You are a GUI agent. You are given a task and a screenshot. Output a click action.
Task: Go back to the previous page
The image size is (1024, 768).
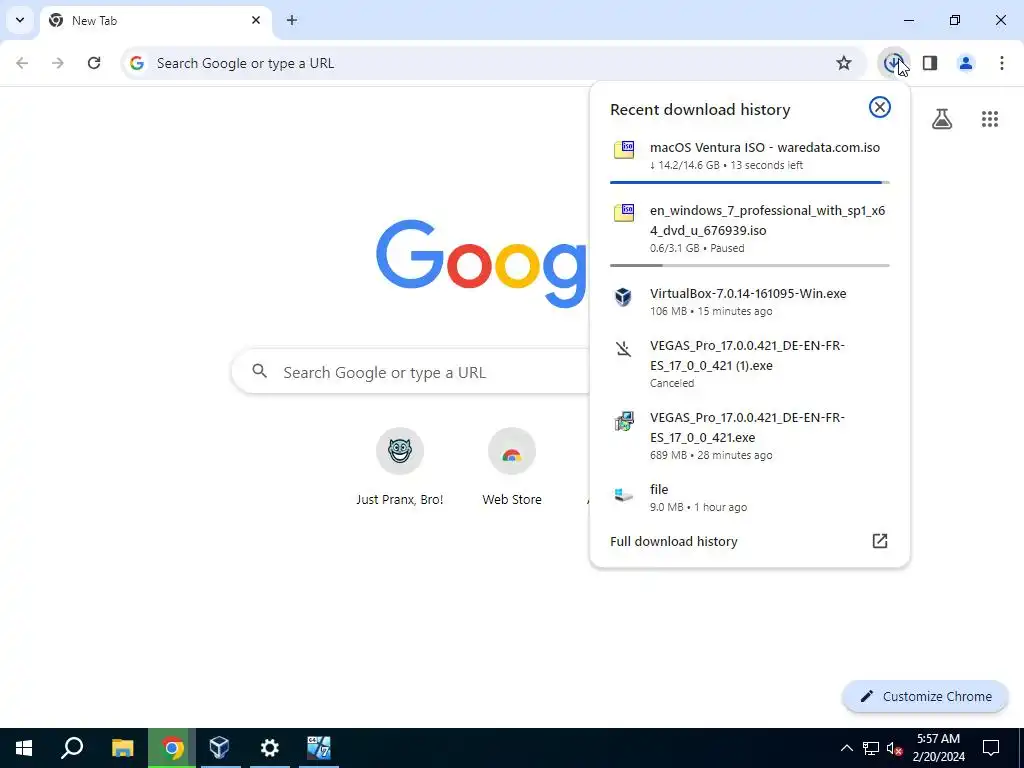[22, 63]
